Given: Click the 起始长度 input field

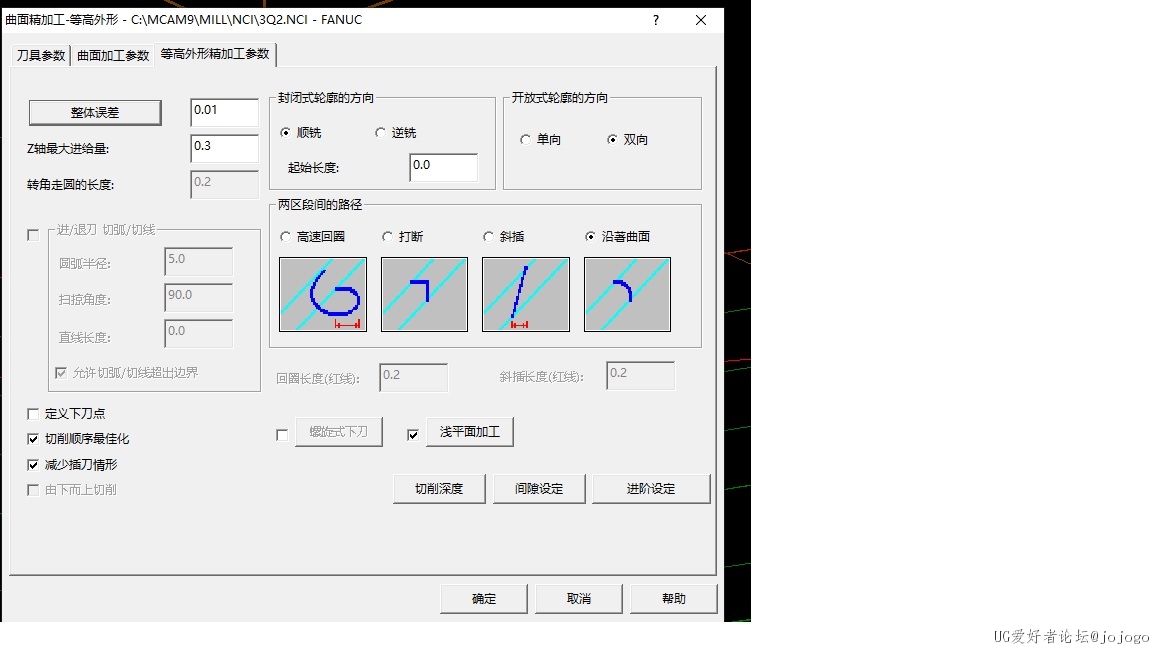Looking at the screenshot, I should (x=443, y=168).
